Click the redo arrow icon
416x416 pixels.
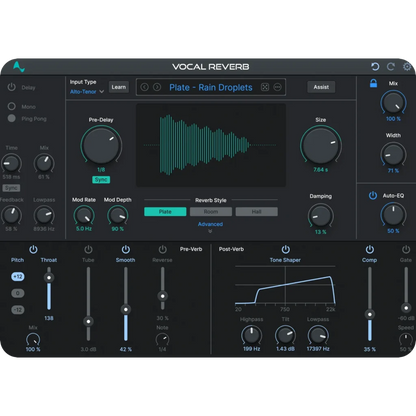391,67
